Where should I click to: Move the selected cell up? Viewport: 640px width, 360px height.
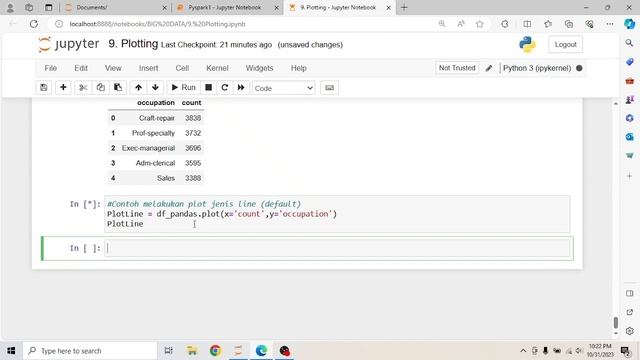[x=138, y=88]
